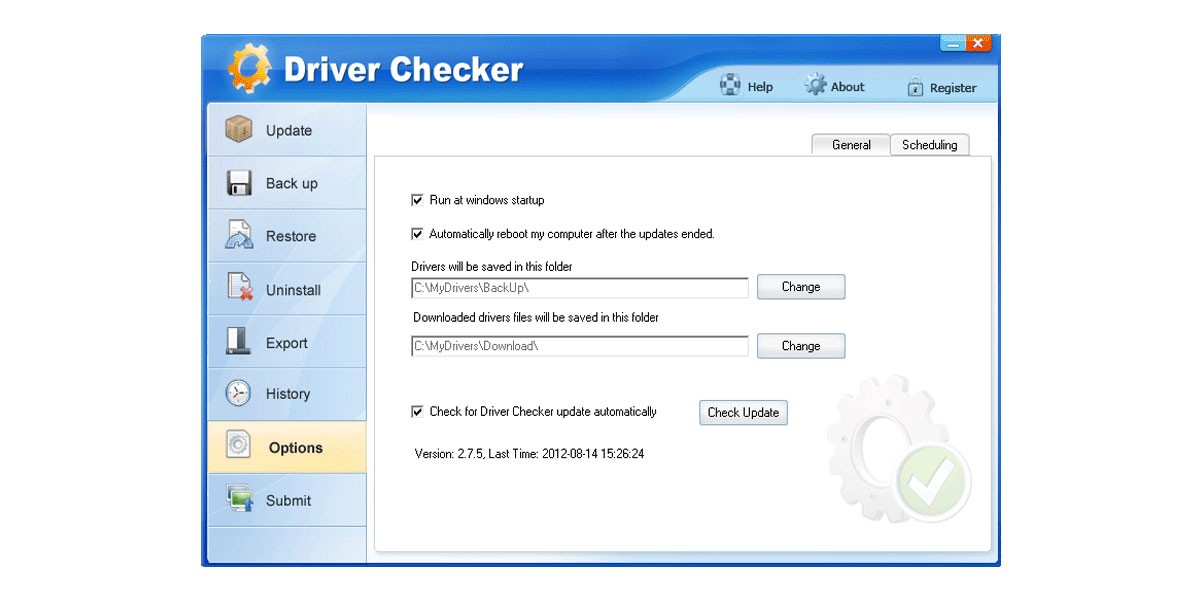Image resolution: width=1200 pixels, height=600 pixels.
Task: Toggle Run at windows startup checkbox
Action: (x=417, y=200)
